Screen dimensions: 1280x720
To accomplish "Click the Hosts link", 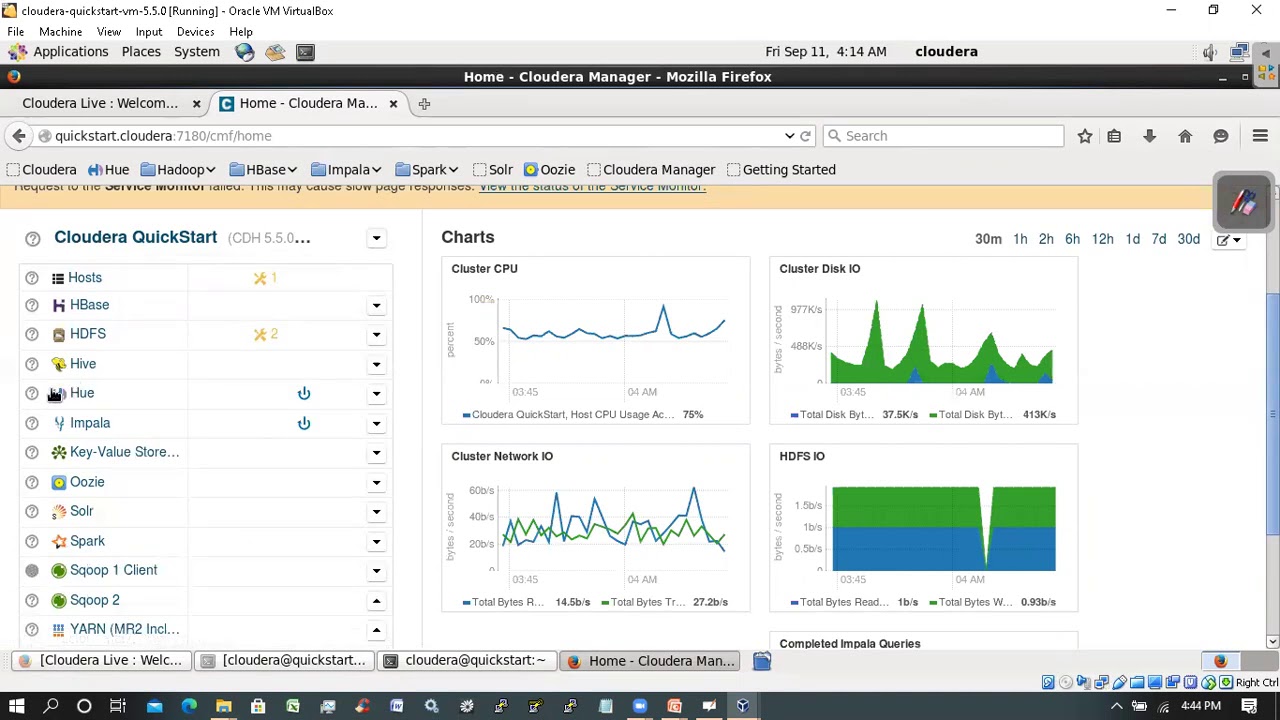I will coord(85,278).
